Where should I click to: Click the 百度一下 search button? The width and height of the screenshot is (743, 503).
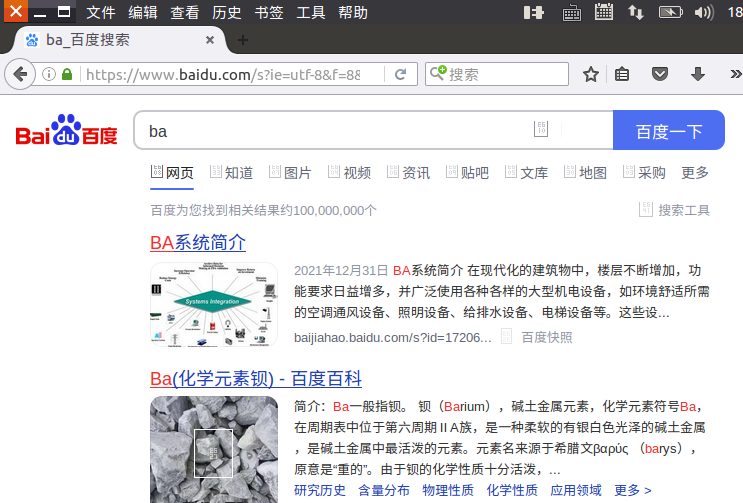click(669, 130)
